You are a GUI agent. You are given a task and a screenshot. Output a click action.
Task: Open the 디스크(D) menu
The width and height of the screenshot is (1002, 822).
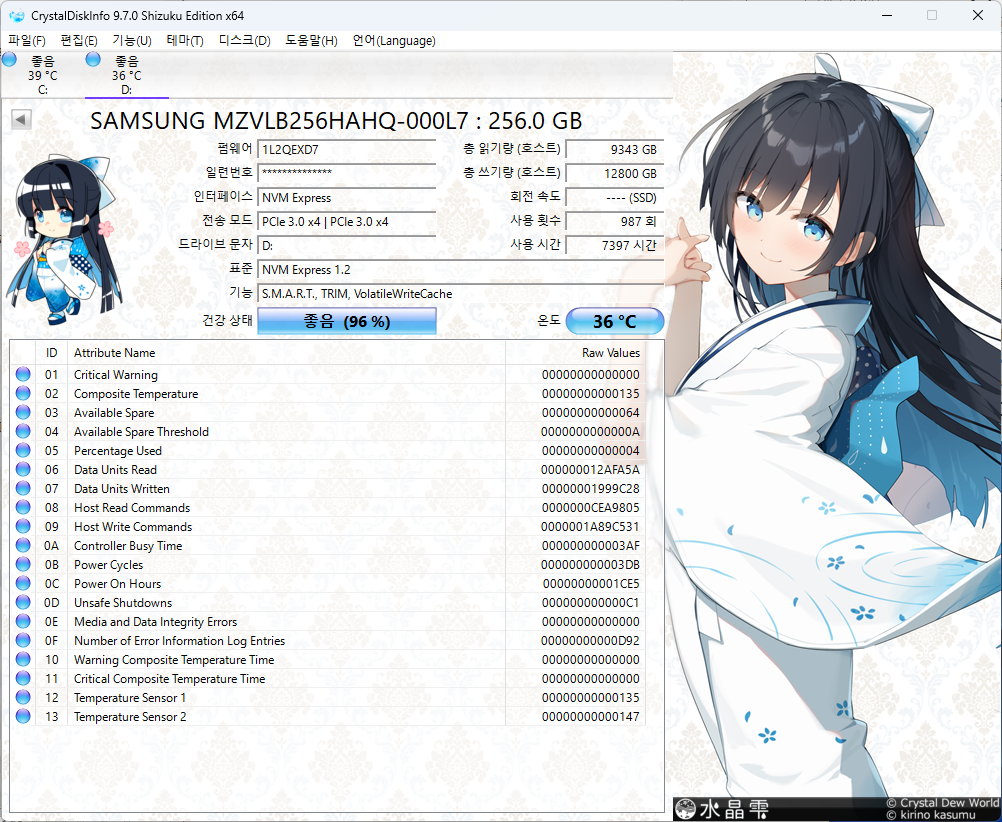pos(244,41)
